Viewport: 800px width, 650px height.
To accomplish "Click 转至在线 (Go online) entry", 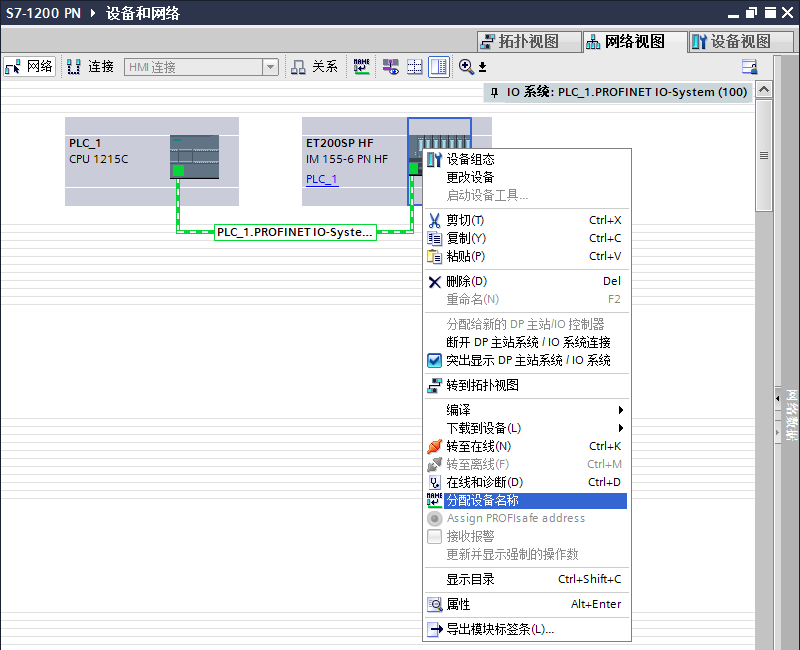I will coord(527,446).
